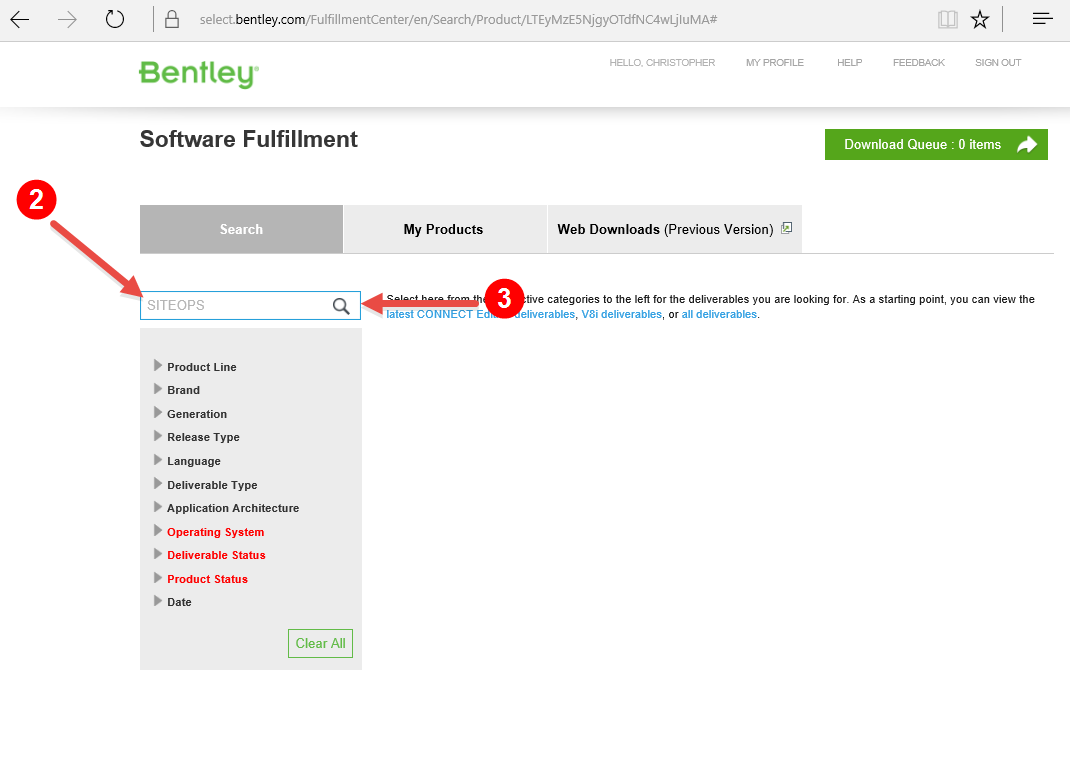Viewport: 1070px width, 761px height.
Task: Expand the Date filter arrow
Action: [158, 601]
